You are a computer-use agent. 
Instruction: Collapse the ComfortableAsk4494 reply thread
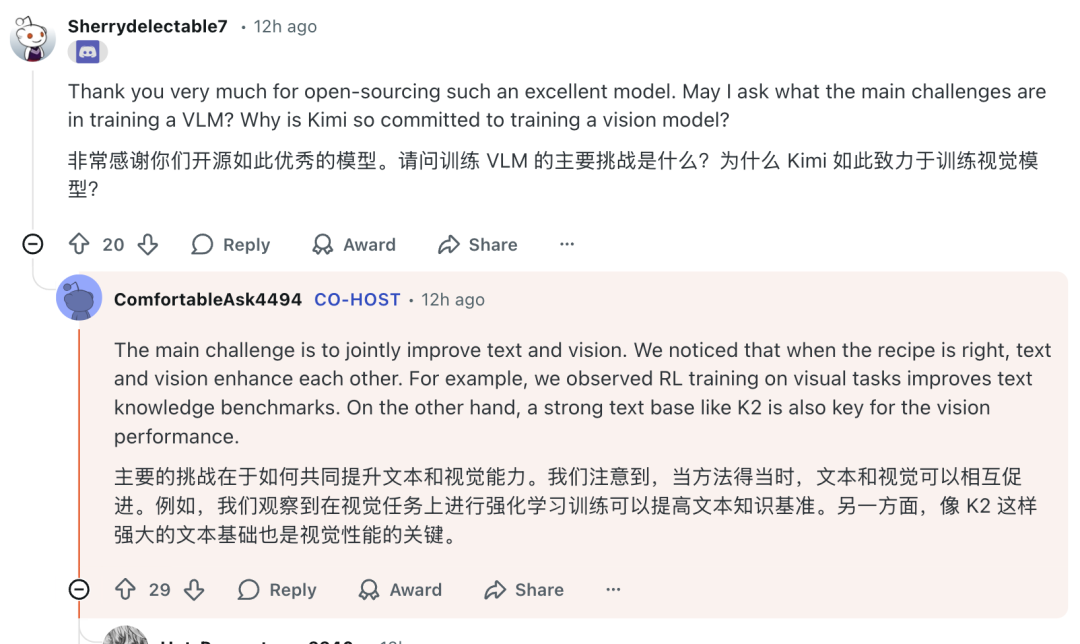pyautogui.click(x=78, y=590)
